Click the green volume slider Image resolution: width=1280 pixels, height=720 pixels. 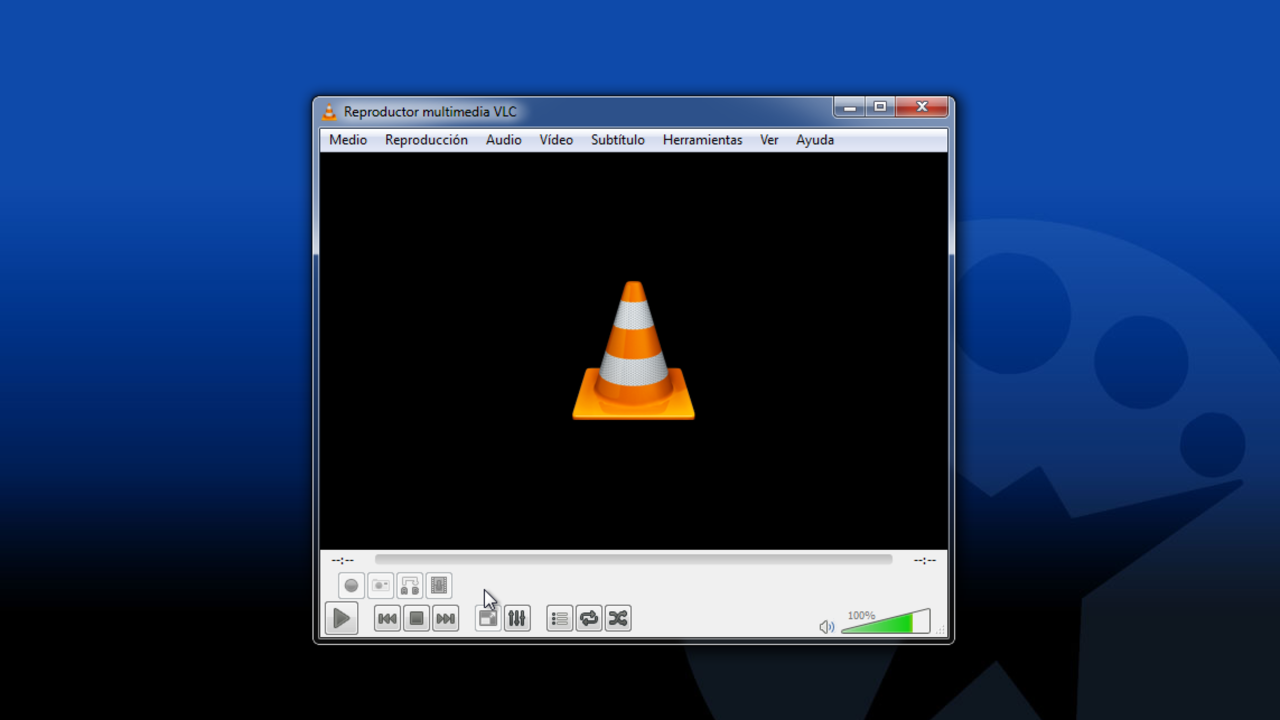pyautogui.click(x=886, y=623)
